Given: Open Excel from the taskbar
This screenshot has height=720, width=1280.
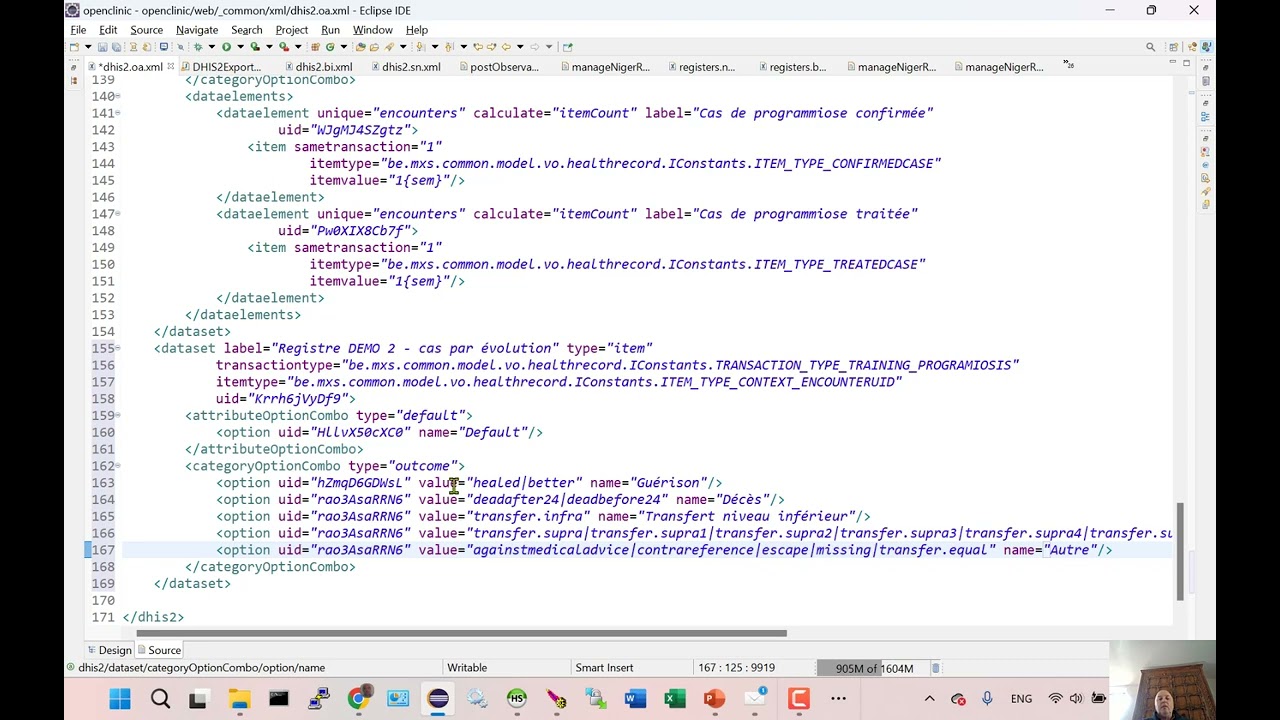Looking at the screenshot, I should pyautogui.click(x=675, y=698).
